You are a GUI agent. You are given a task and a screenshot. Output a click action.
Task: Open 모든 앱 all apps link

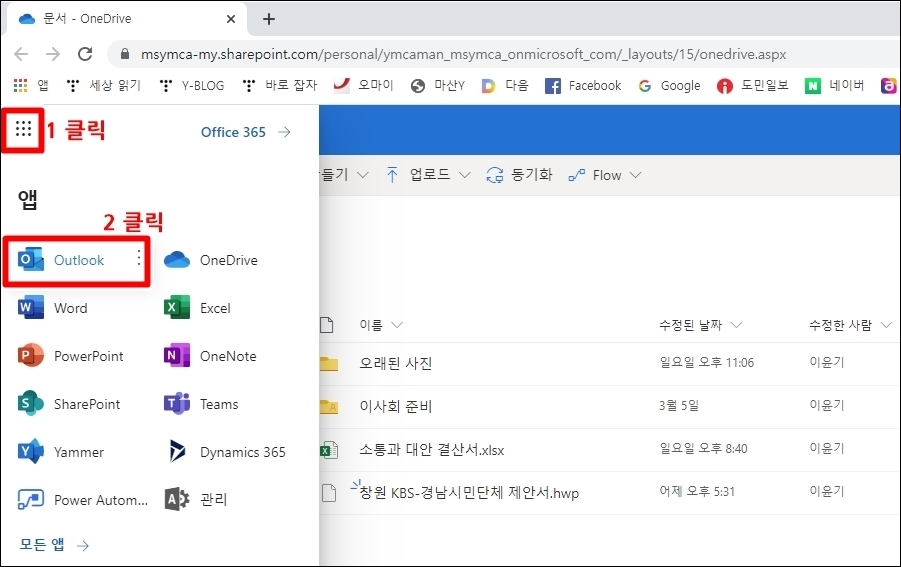click(x=54, y=545)
